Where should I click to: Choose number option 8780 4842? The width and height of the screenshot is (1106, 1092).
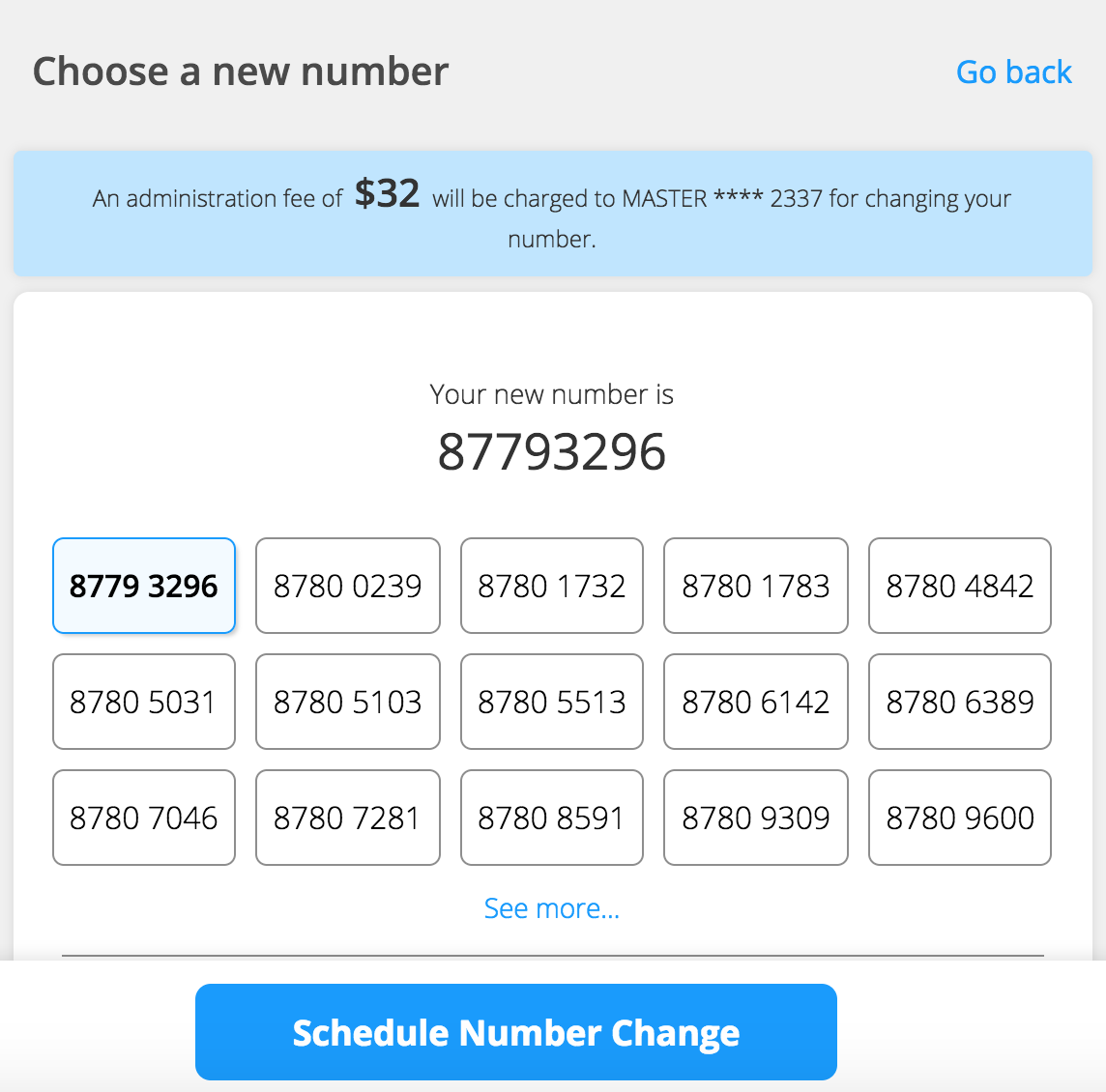tap(960, 586)
